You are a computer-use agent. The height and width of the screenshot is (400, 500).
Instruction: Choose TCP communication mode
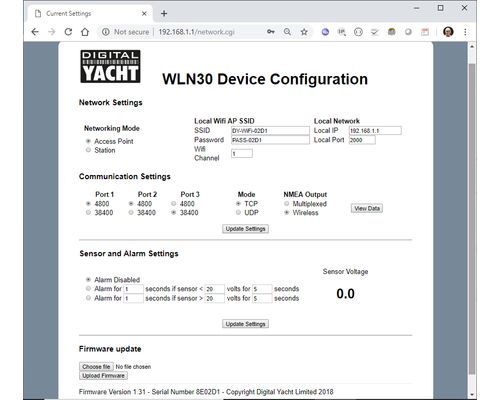[x=238, y=203]
